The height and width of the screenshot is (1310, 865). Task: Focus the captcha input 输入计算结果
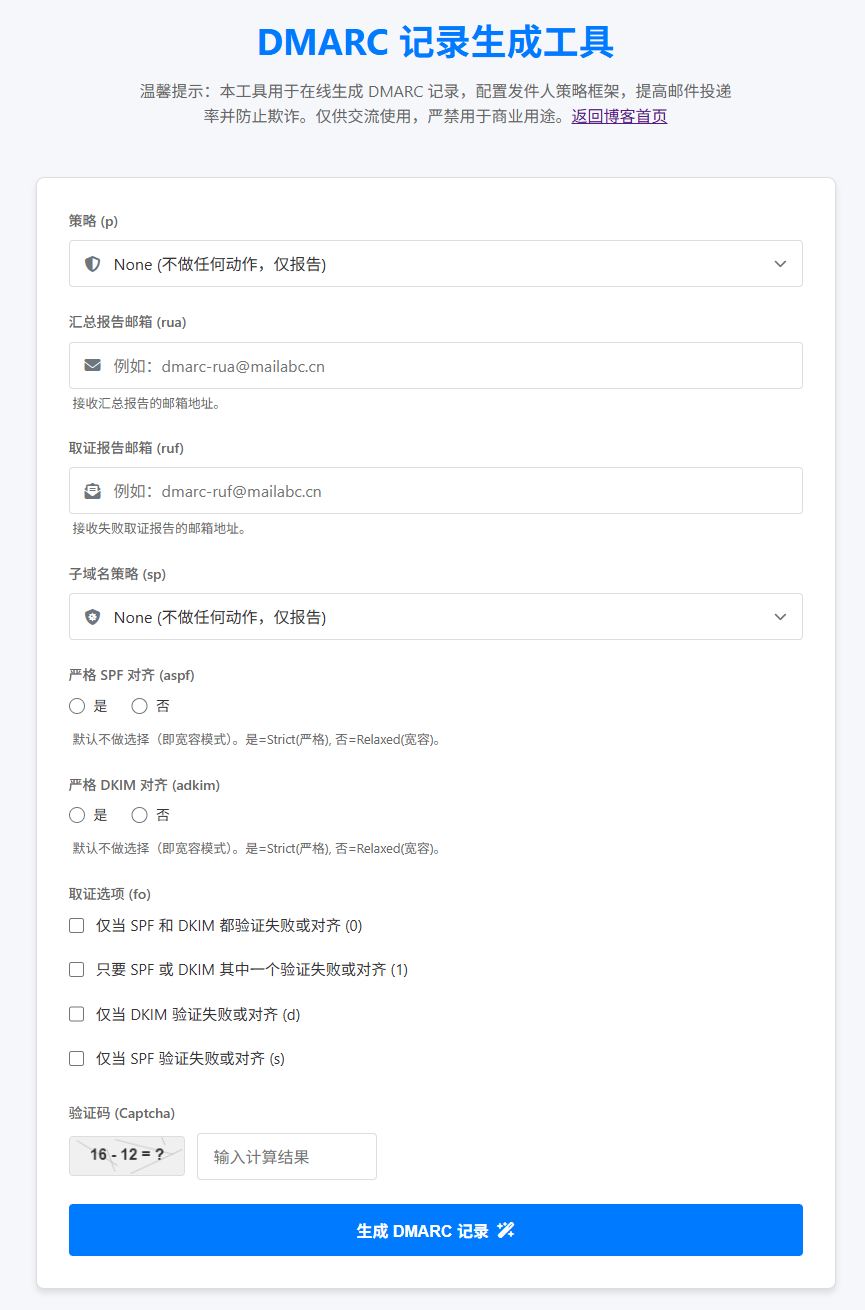click(287, 1156)
